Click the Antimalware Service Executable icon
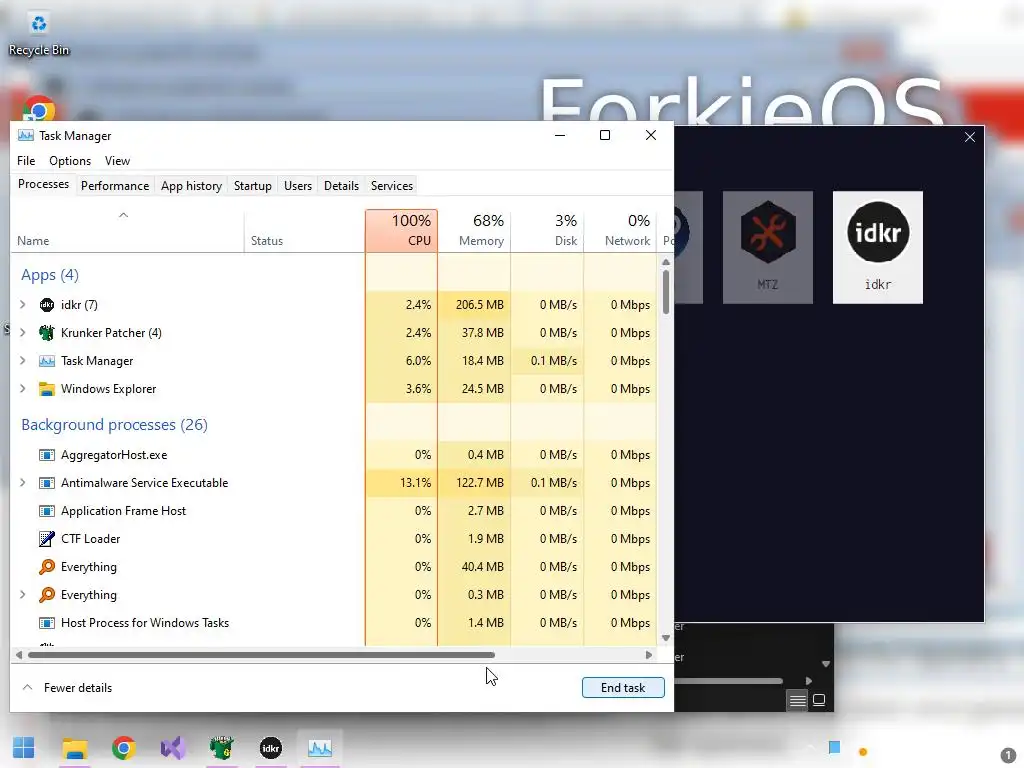The height and width of the screenshot is (768, 1024). pyautogui.click(x=46, y=483)
